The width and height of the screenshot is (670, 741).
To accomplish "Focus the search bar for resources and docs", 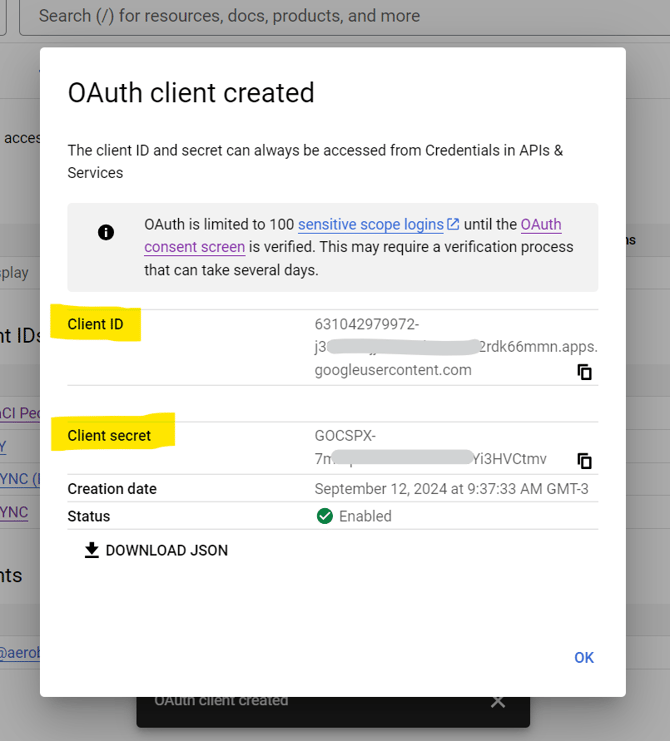I will (300, 16).
